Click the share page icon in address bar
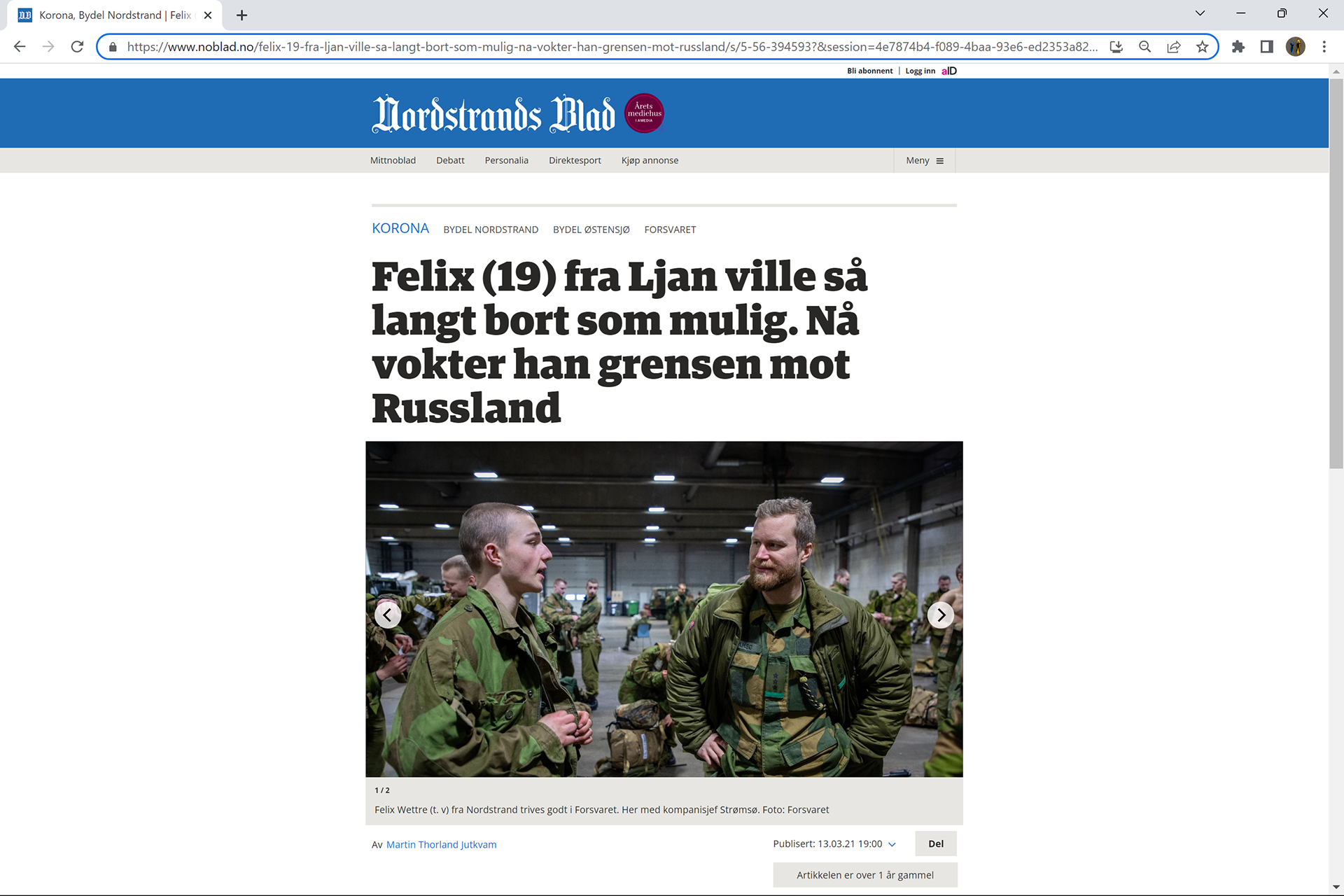The height and width of the screenshot is (896, 1344). coord(1174,47)
